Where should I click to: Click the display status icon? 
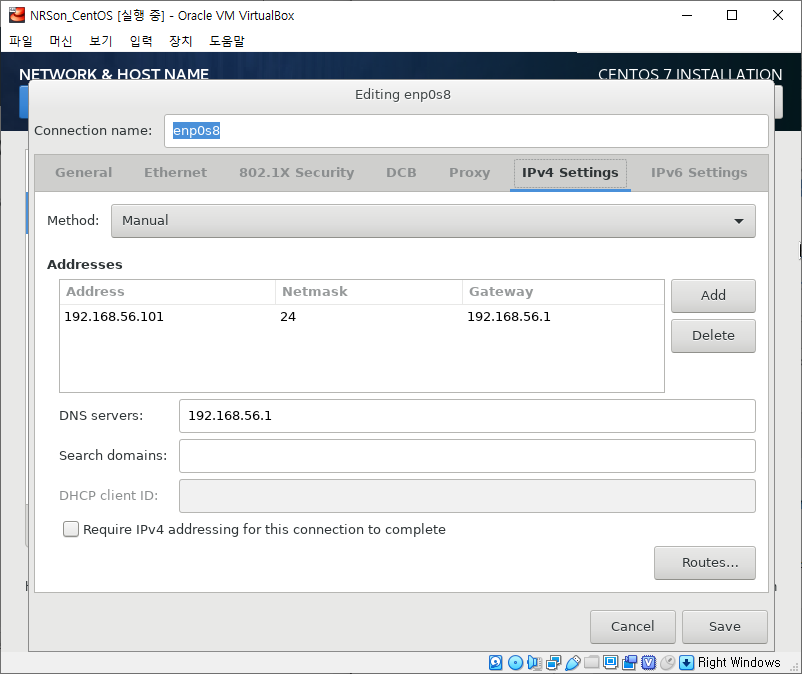pyautogui.click(x=610, y=662)
